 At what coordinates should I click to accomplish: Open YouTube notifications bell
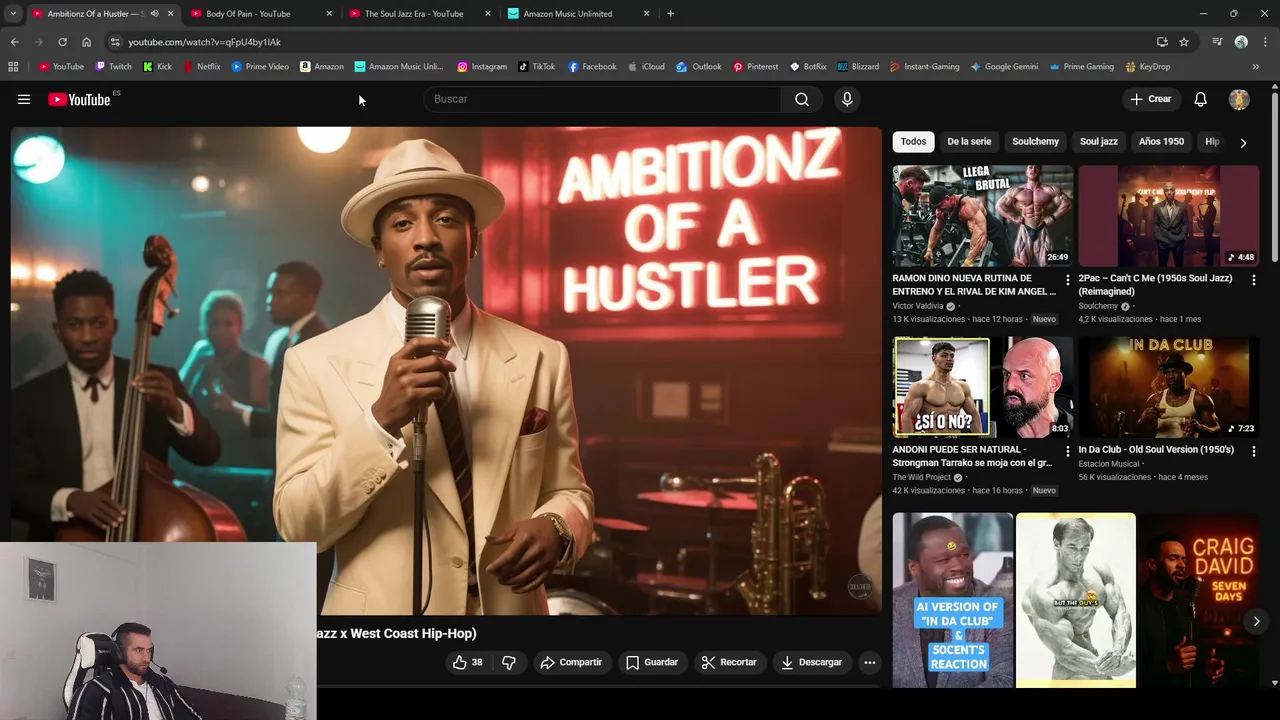[x=1200, y=99]
